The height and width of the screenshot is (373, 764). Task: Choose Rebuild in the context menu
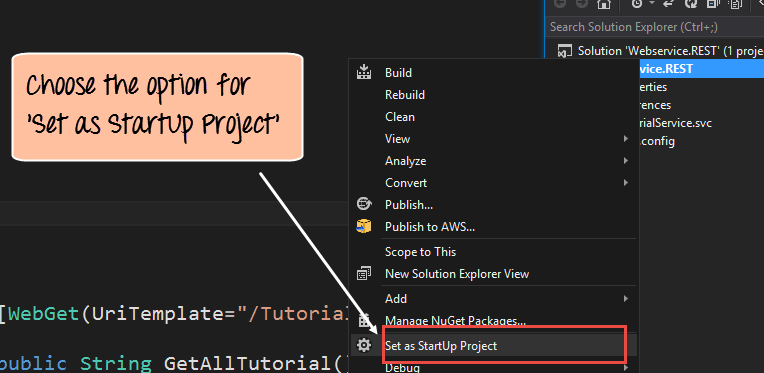(494, 94)
